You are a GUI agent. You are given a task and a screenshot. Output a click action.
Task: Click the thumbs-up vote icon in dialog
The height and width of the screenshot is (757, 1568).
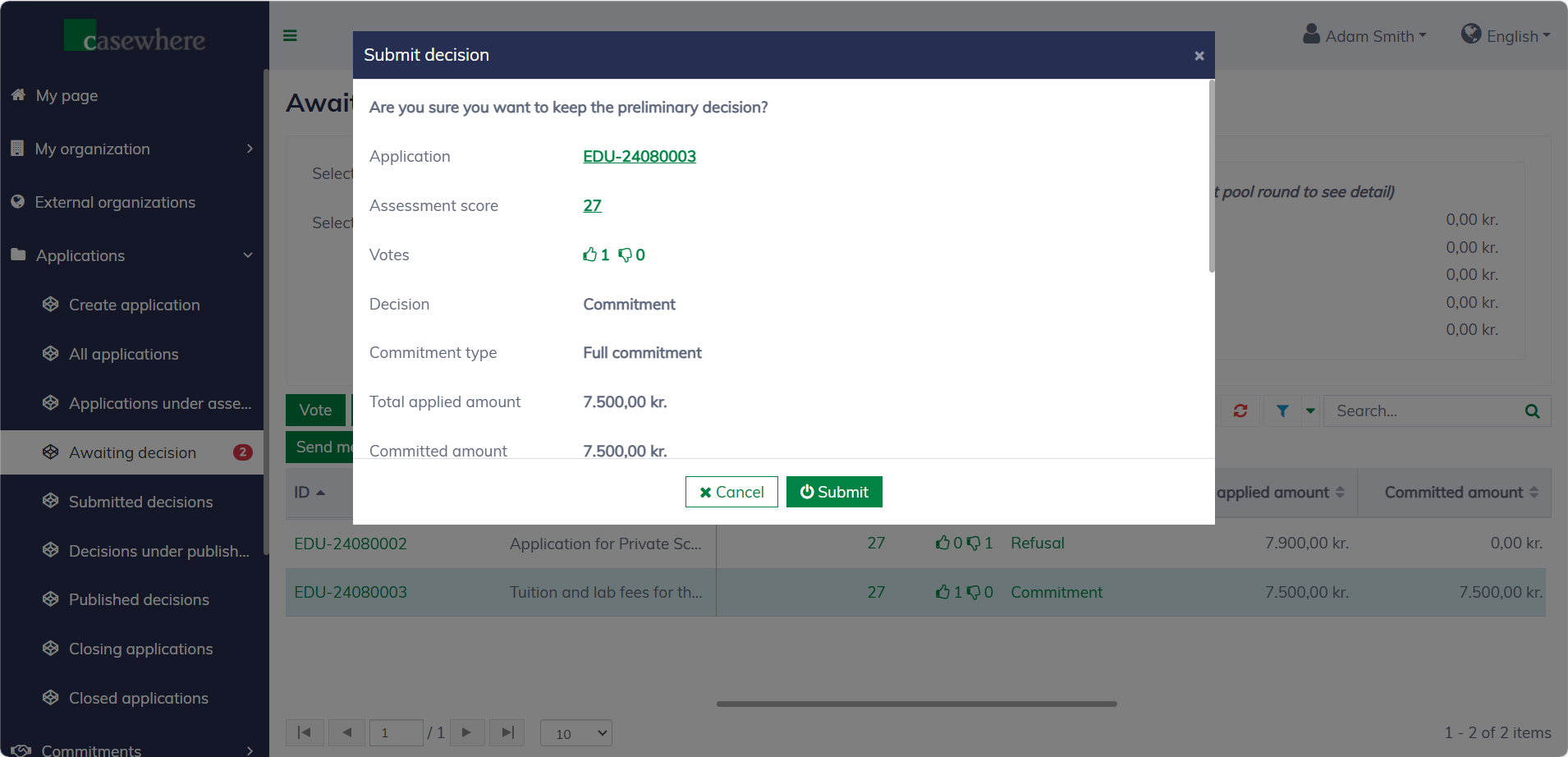(x=589, y=255)
